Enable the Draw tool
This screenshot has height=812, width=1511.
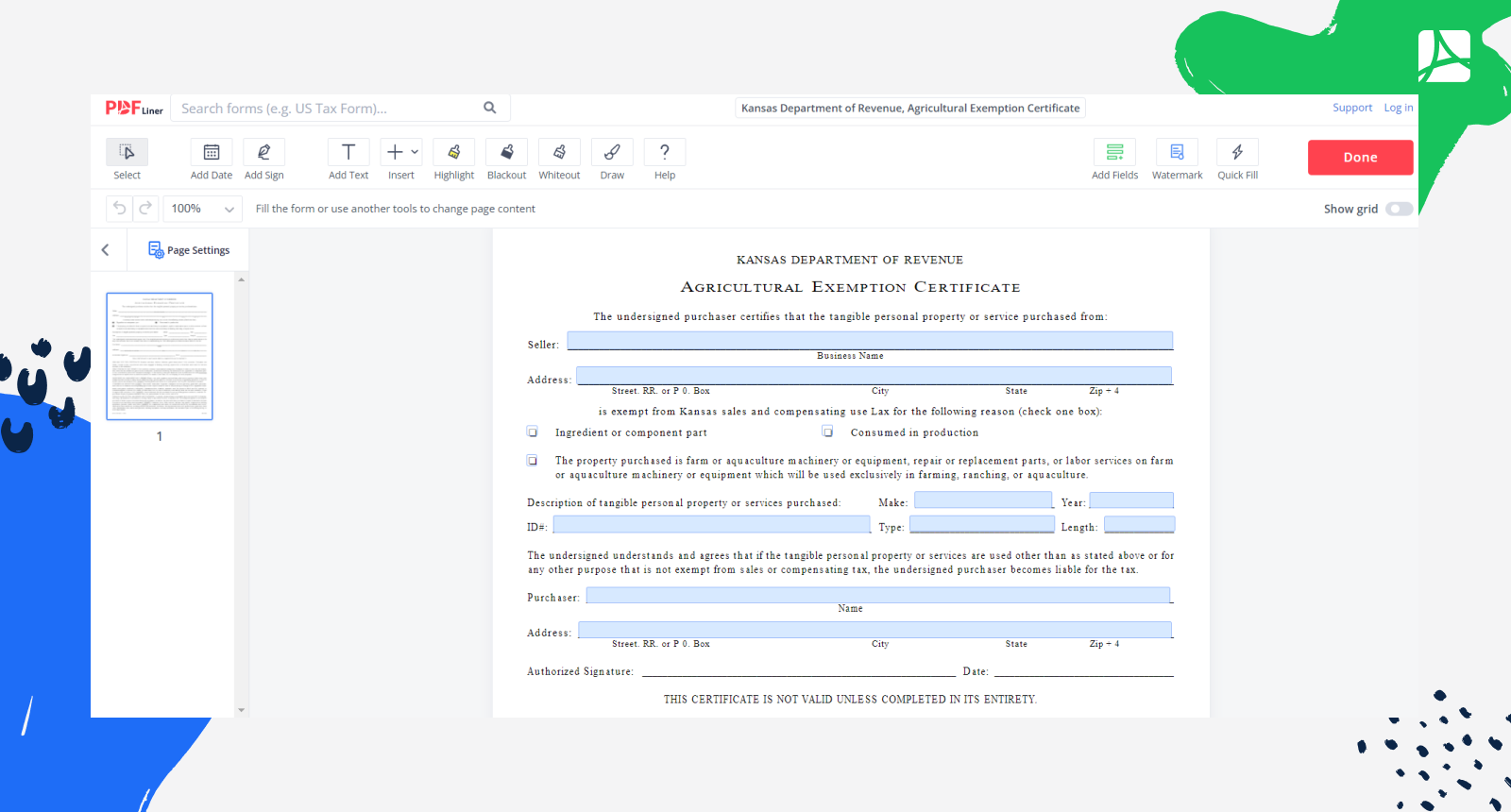click(612, 153)
